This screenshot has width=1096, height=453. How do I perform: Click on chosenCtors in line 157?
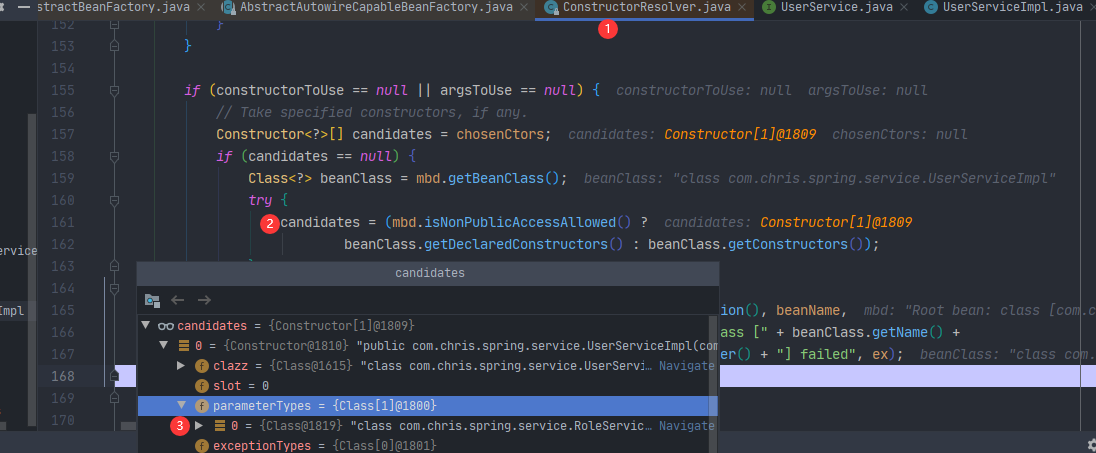click(500, 134)
